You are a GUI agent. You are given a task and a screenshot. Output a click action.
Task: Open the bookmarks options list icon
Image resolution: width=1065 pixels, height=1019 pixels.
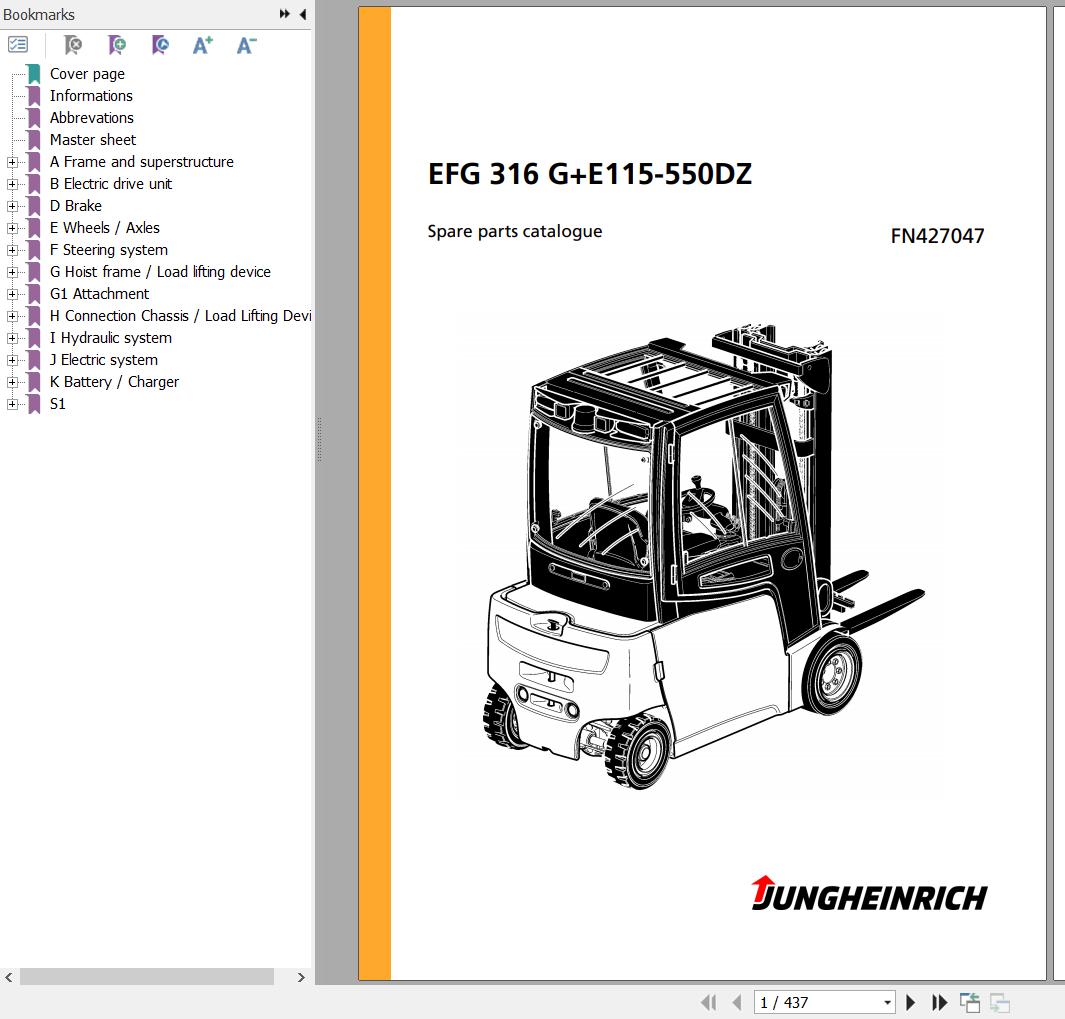18,45
